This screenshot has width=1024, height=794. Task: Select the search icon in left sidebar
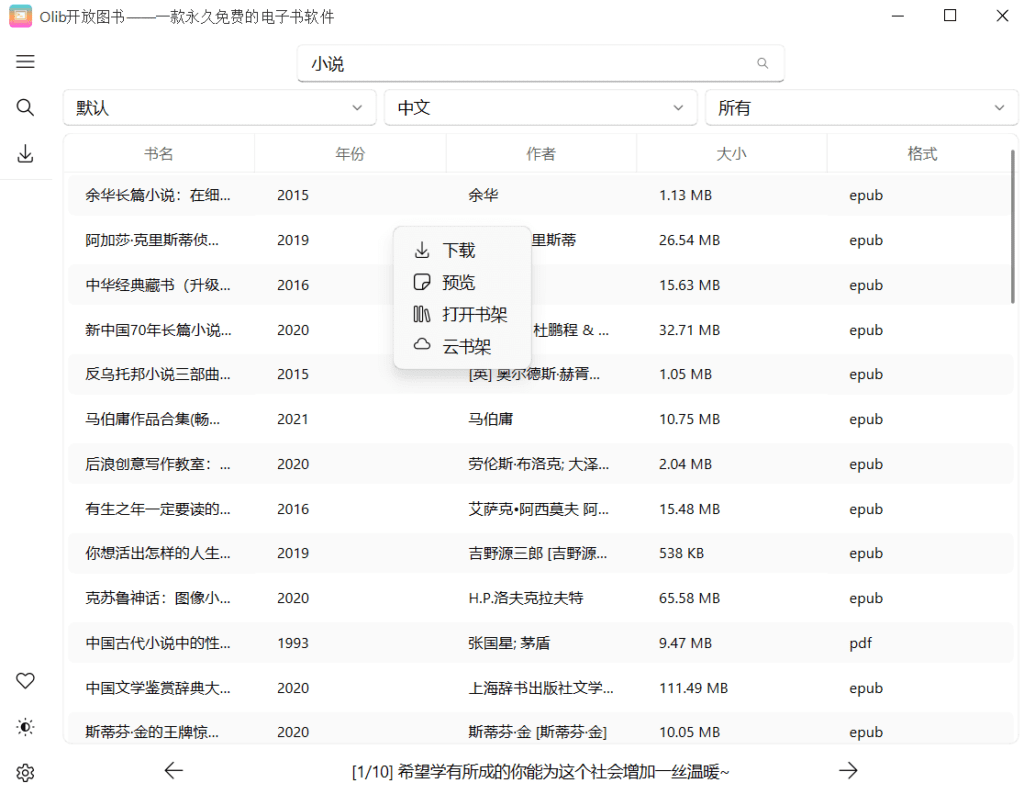coord(25,107)
